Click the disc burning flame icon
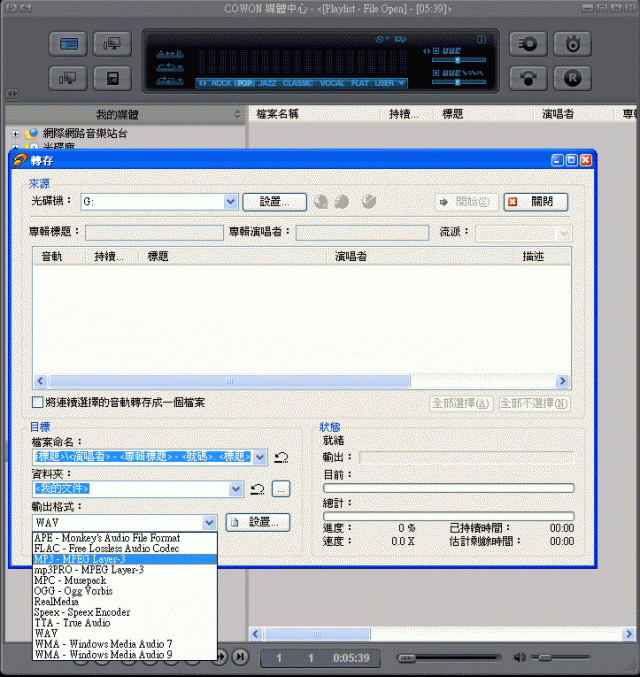Viewport: 640px width, 677px height. point(572,44)
